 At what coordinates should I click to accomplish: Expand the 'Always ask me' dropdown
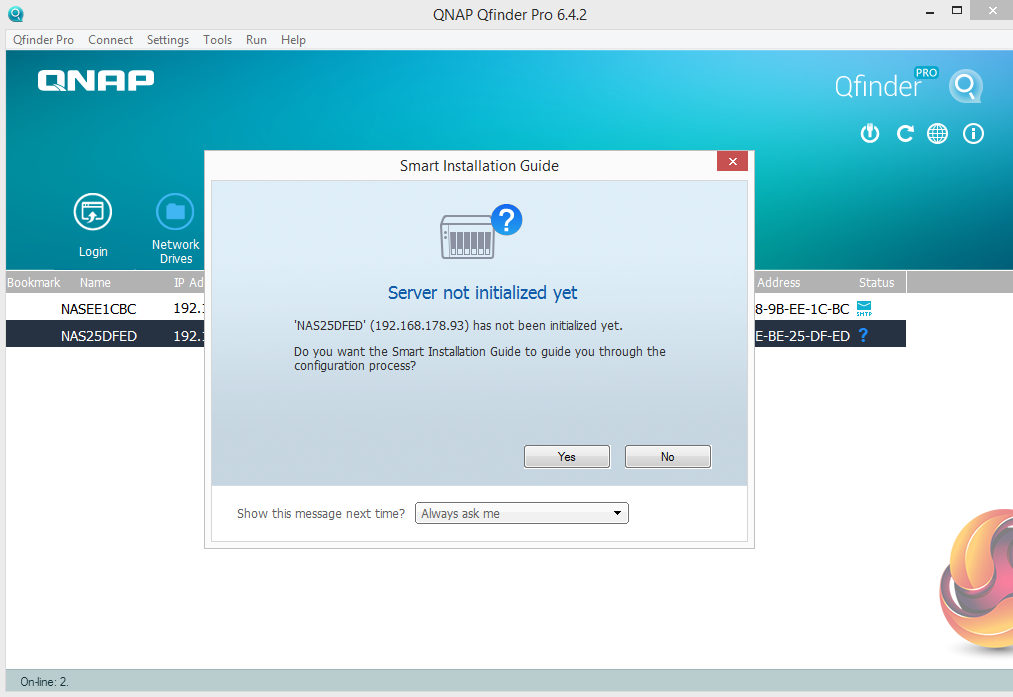521,514
